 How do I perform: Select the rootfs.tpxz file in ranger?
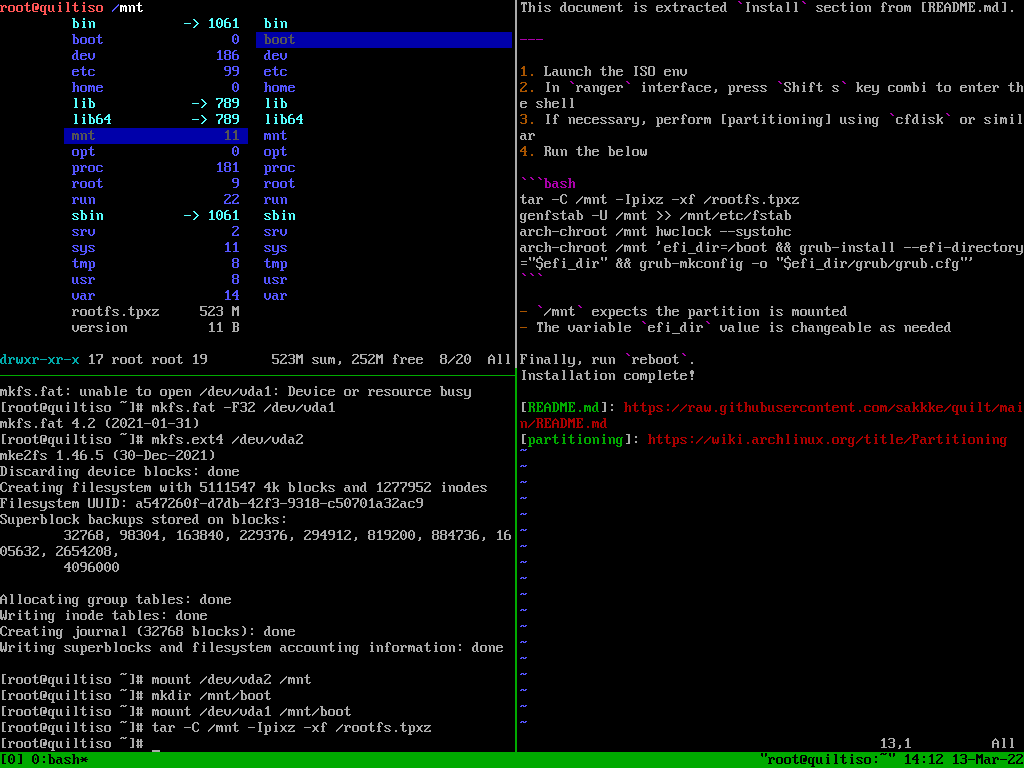point(155,312)
